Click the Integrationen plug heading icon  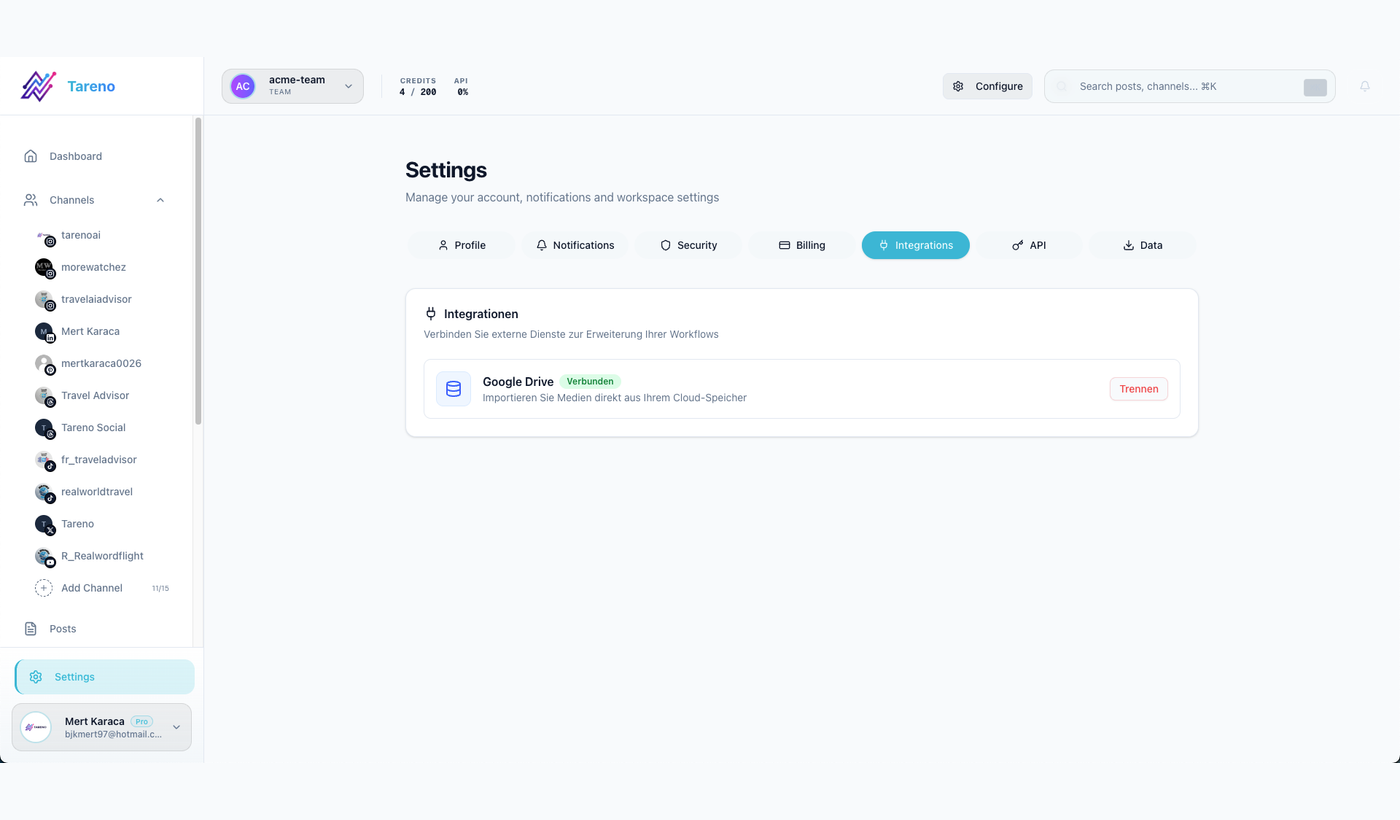pyautogui.click(x=431, y=314)
